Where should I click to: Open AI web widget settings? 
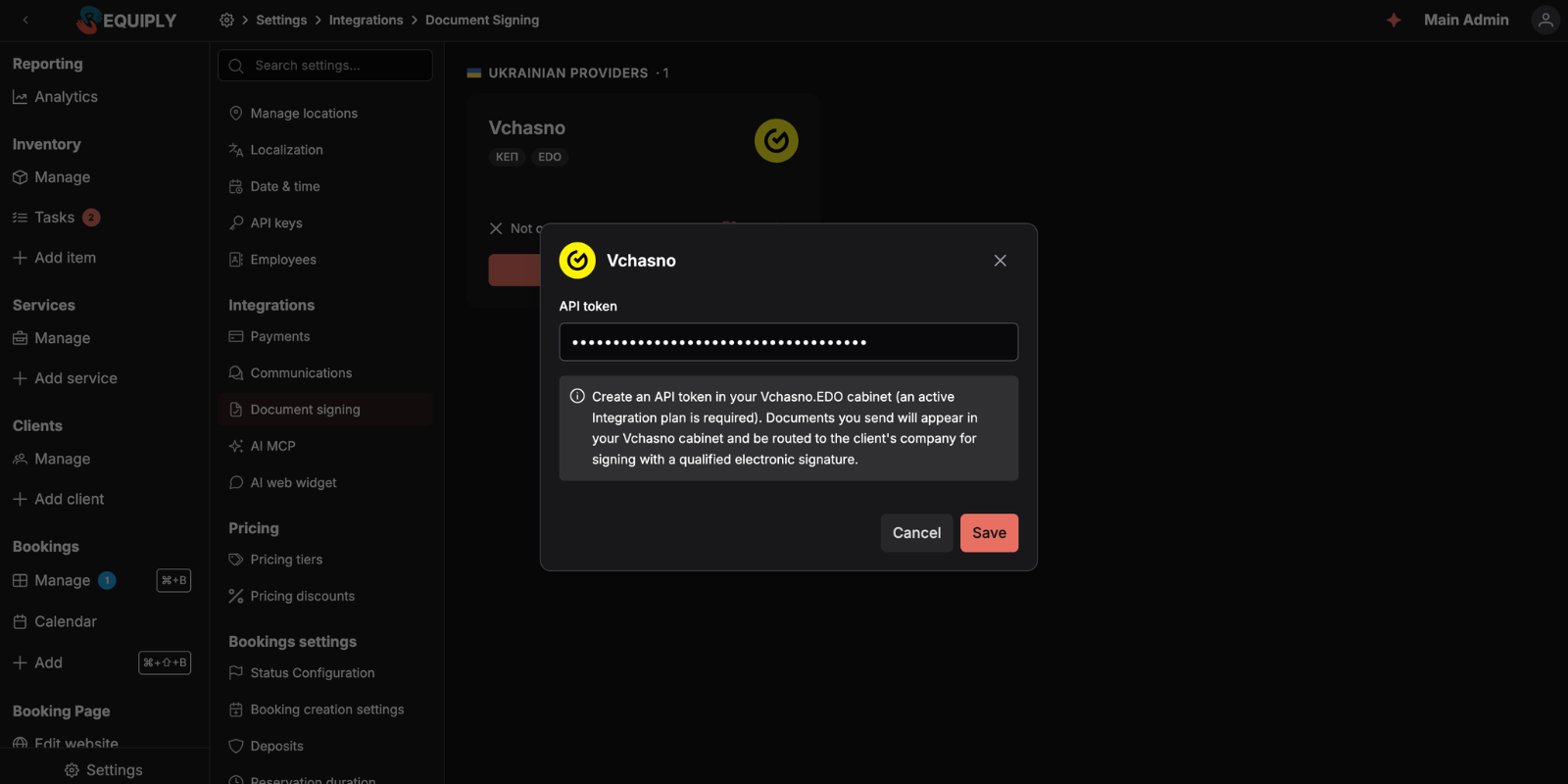282,483
